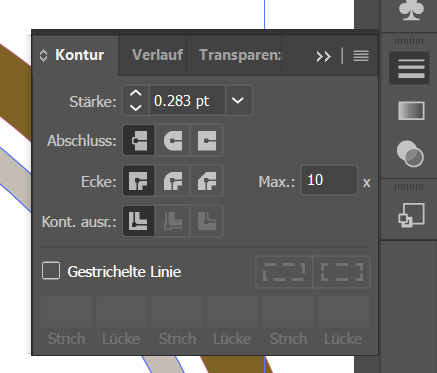437x373 pixels.
Task: Open Artboards panel icon in side dock
Action: (x=411, y=215)
